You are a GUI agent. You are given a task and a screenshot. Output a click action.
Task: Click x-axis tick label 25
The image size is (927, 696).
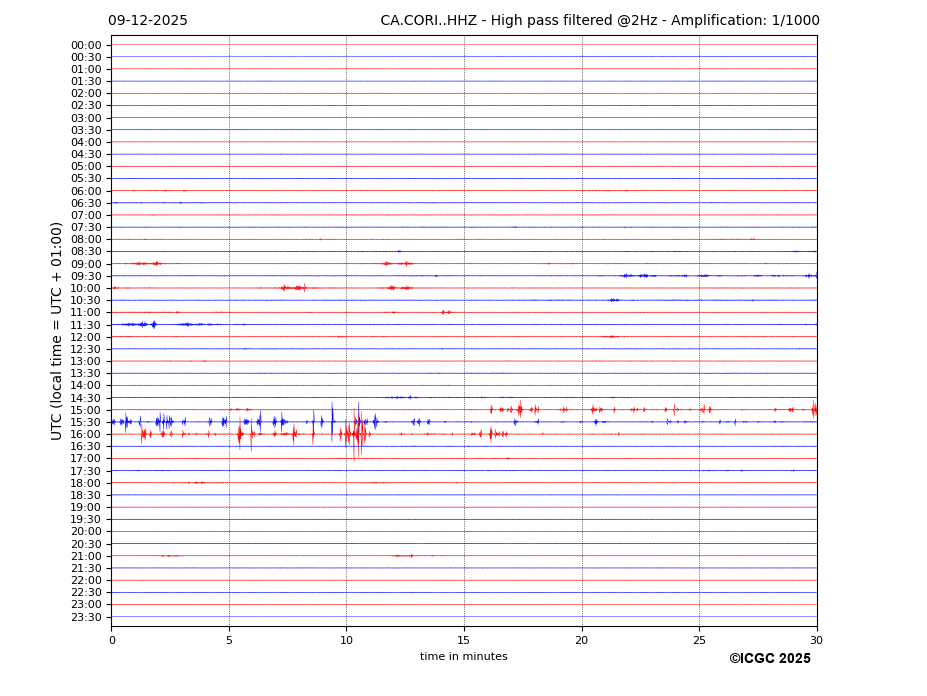(x=699, y=640)
